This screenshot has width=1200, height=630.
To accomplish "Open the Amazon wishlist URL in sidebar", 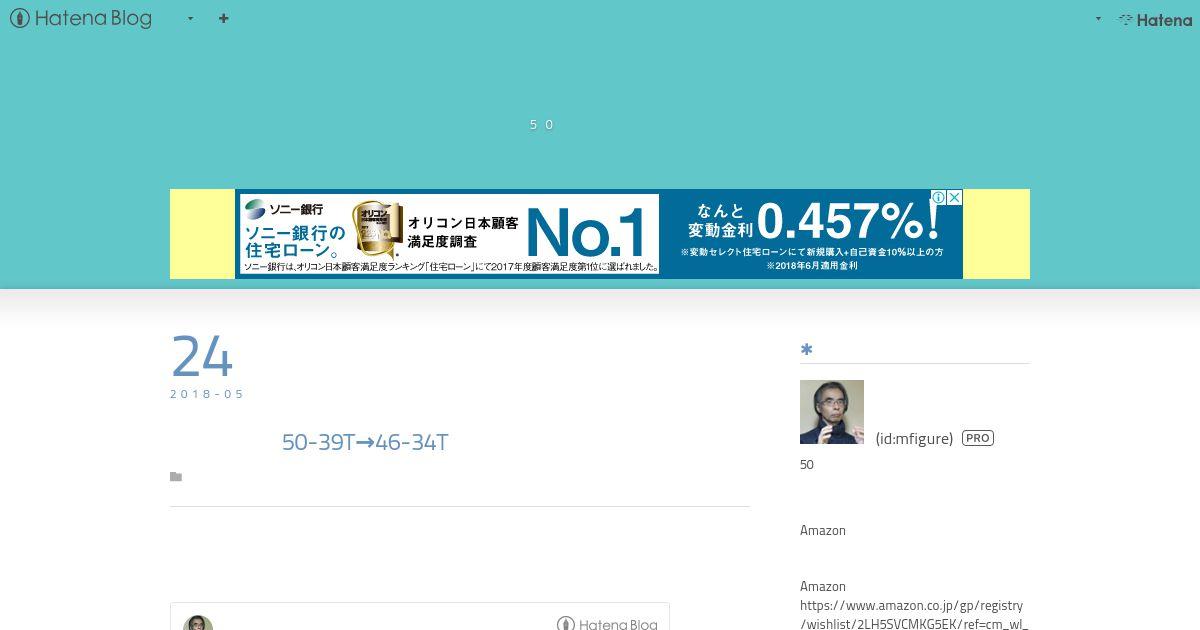I will pos(914,615).
